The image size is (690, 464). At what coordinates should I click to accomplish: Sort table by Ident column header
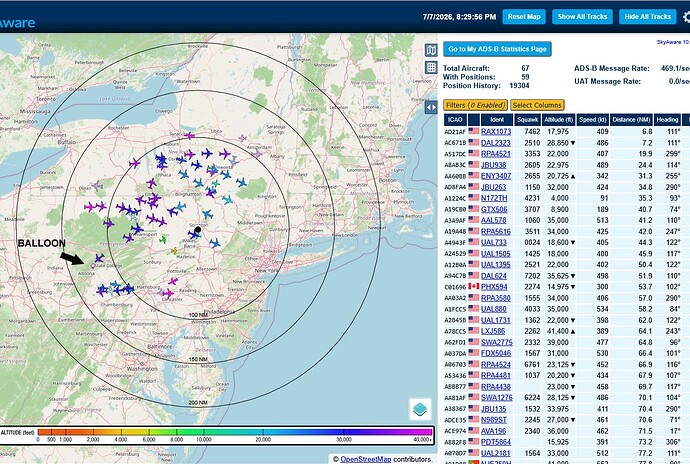pyautogui.click(x=497, y=120)
